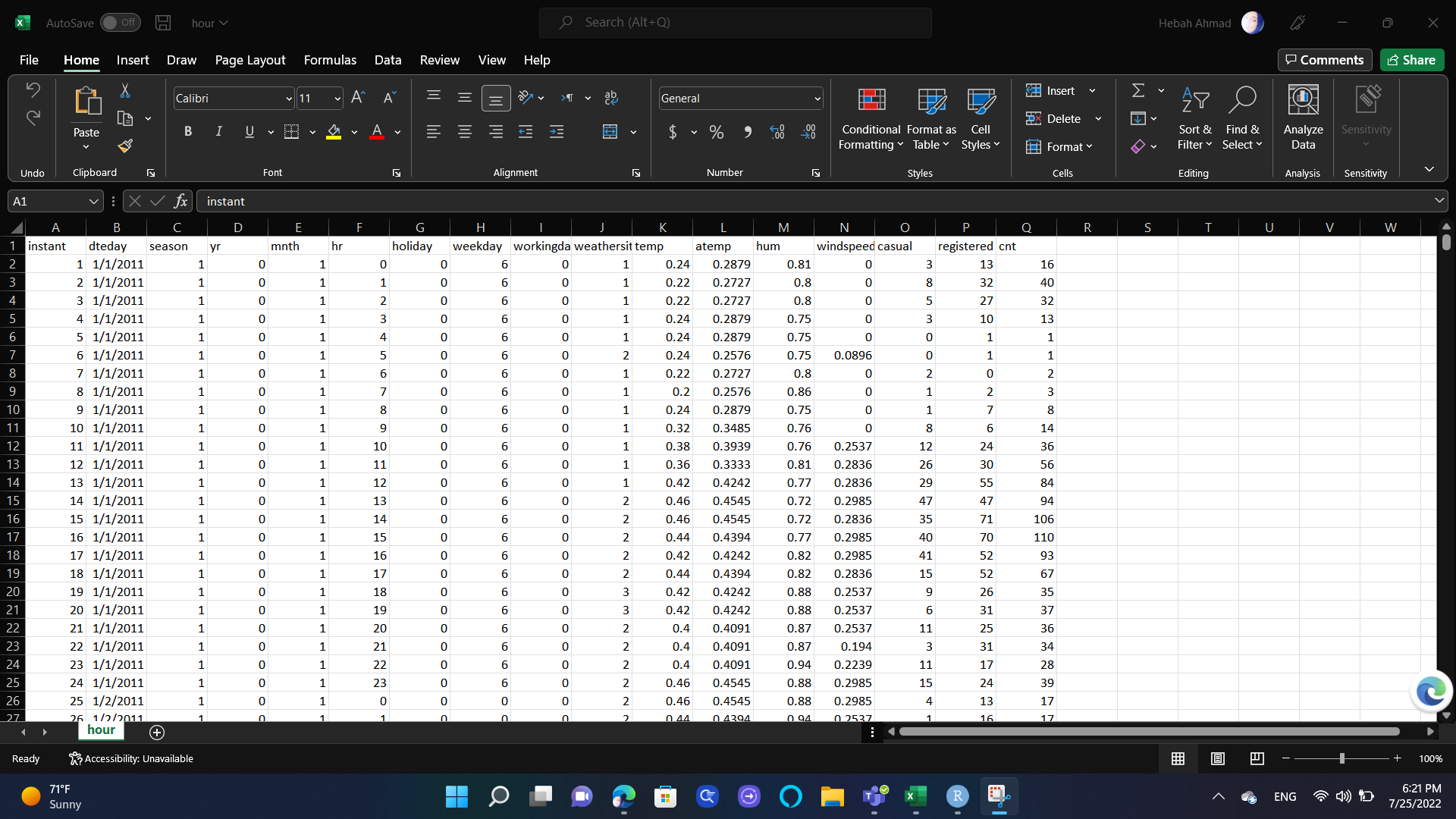Screen dimensions: 1456x819
Task: Toggle AutoSave switch on
Action: tap(120, 23)
